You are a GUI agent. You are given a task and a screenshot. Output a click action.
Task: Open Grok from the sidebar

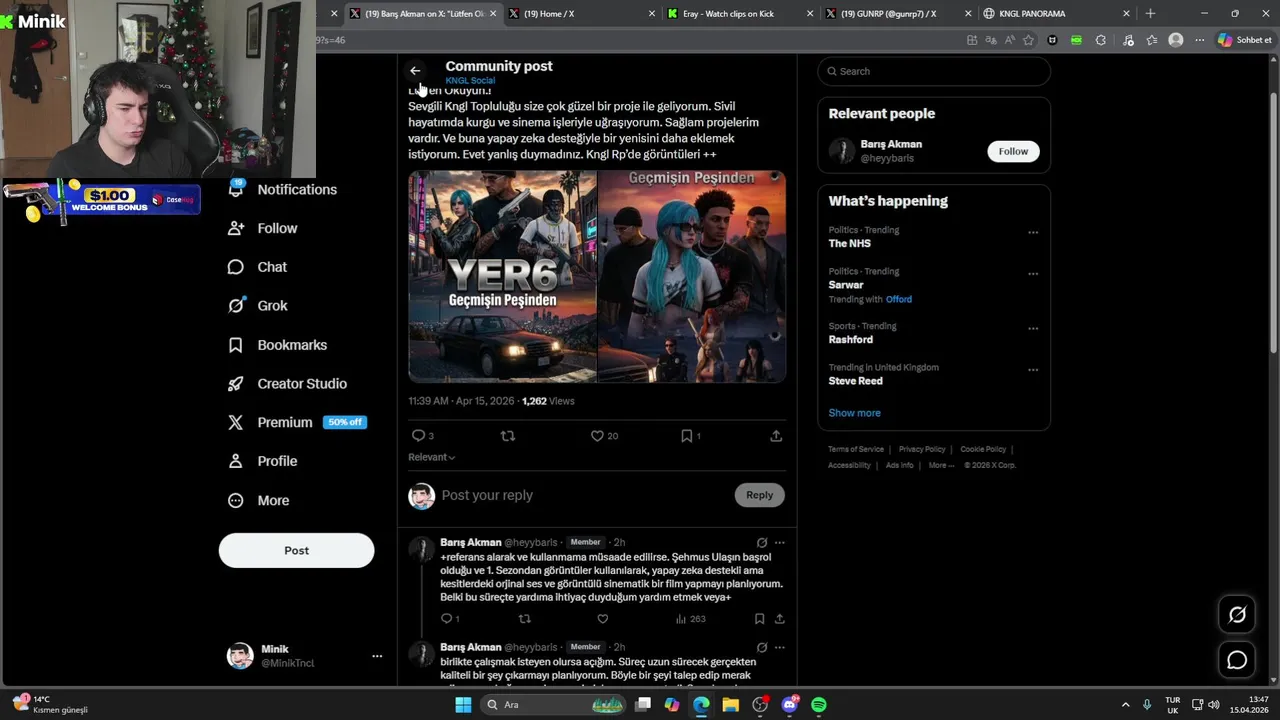[257, 306]
